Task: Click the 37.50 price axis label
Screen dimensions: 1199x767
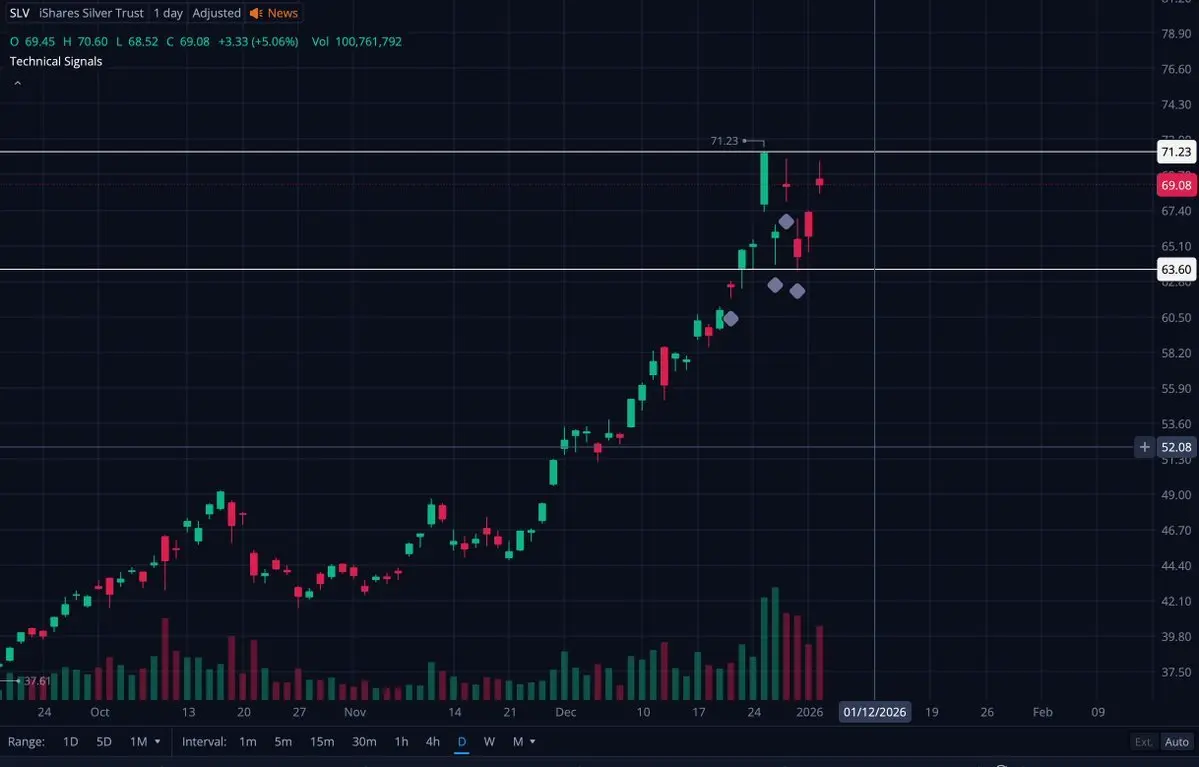Action: click(x=1176, y=672)
